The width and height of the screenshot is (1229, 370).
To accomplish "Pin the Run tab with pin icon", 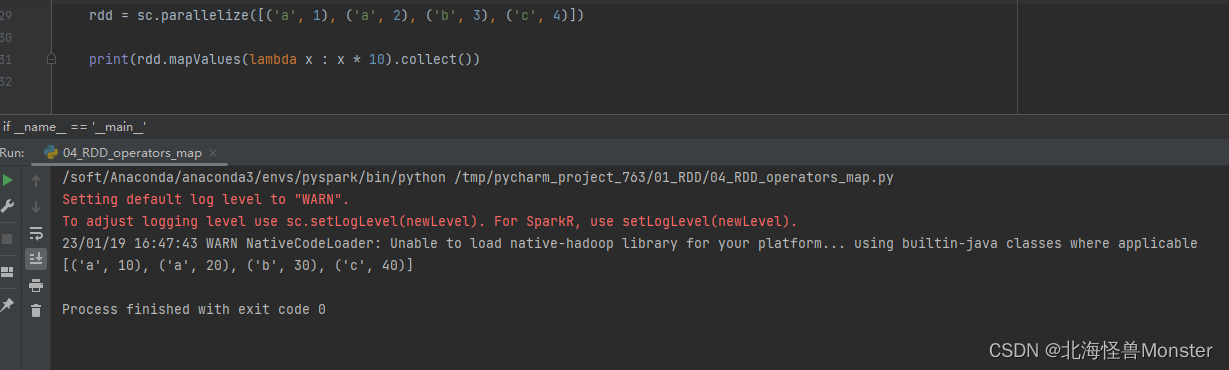I will coord(8,304).
